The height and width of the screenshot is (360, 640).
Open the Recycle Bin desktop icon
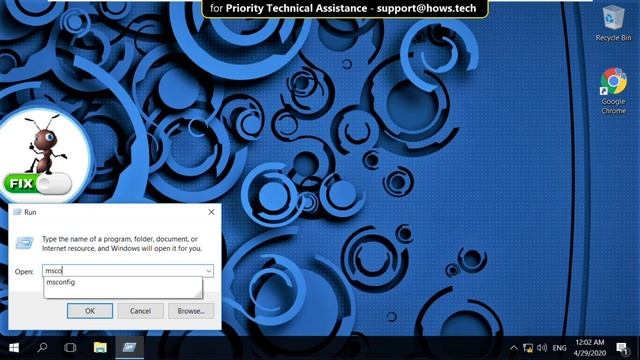613,23
